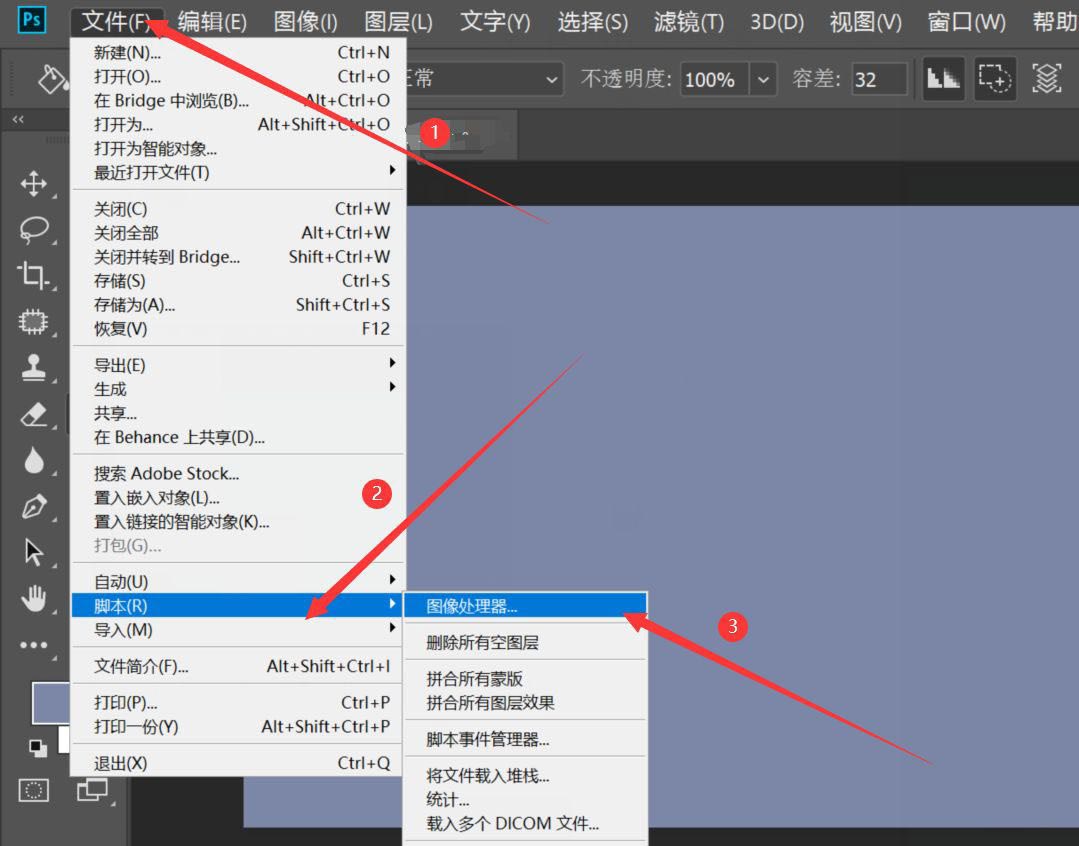Select 脚本(R) menu entry
Image resolution: width=1079 pixels, height=846 pixels.
pos(238,606)
